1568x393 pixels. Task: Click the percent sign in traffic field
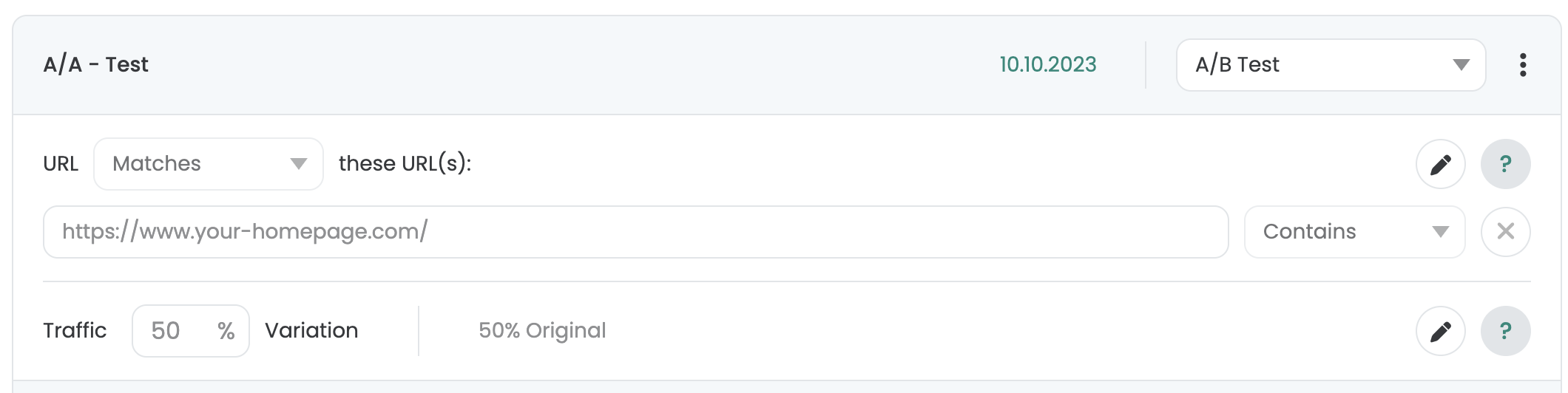(x=226, y=331)
